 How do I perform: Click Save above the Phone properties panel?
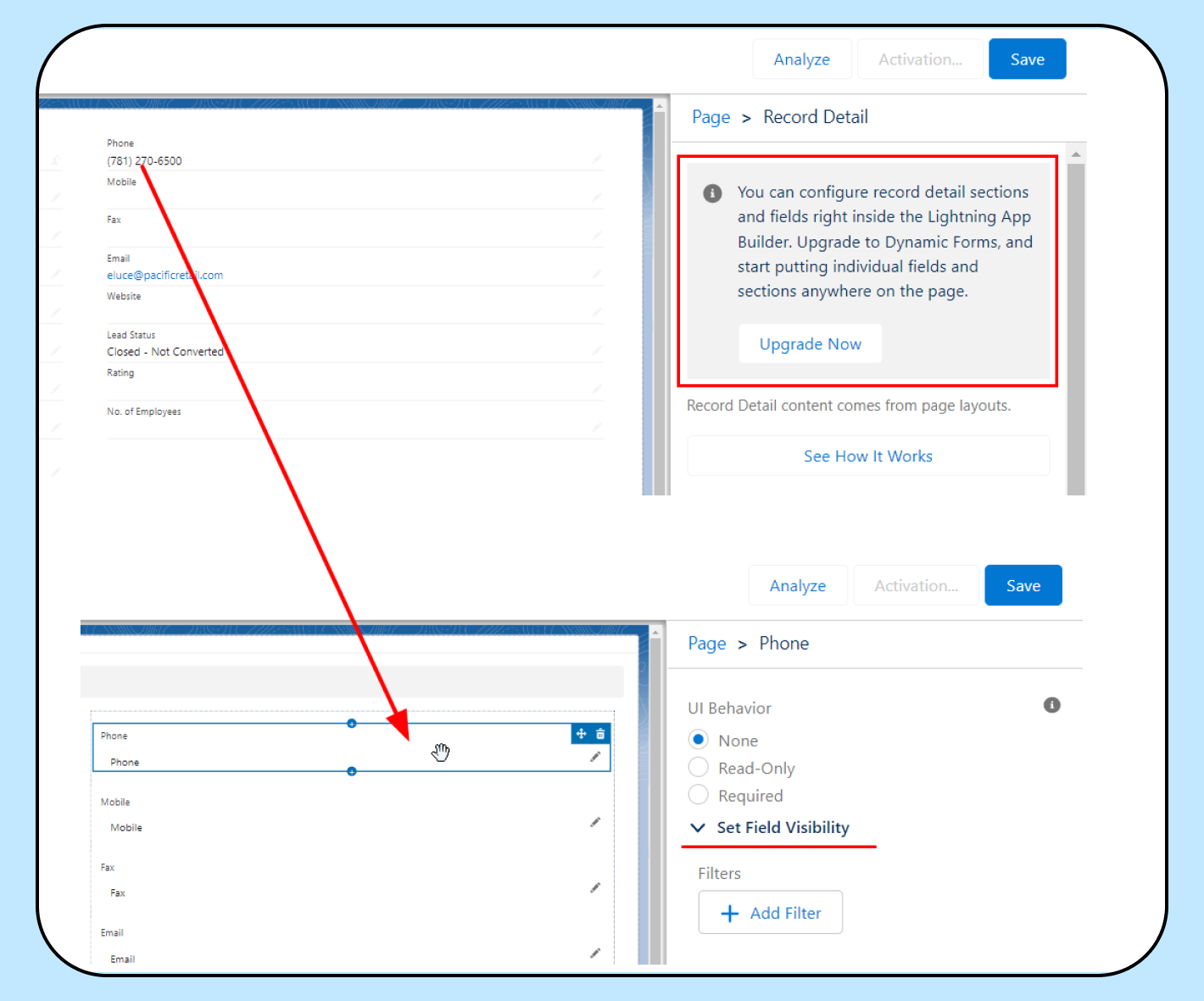(x=1023, y=585)
